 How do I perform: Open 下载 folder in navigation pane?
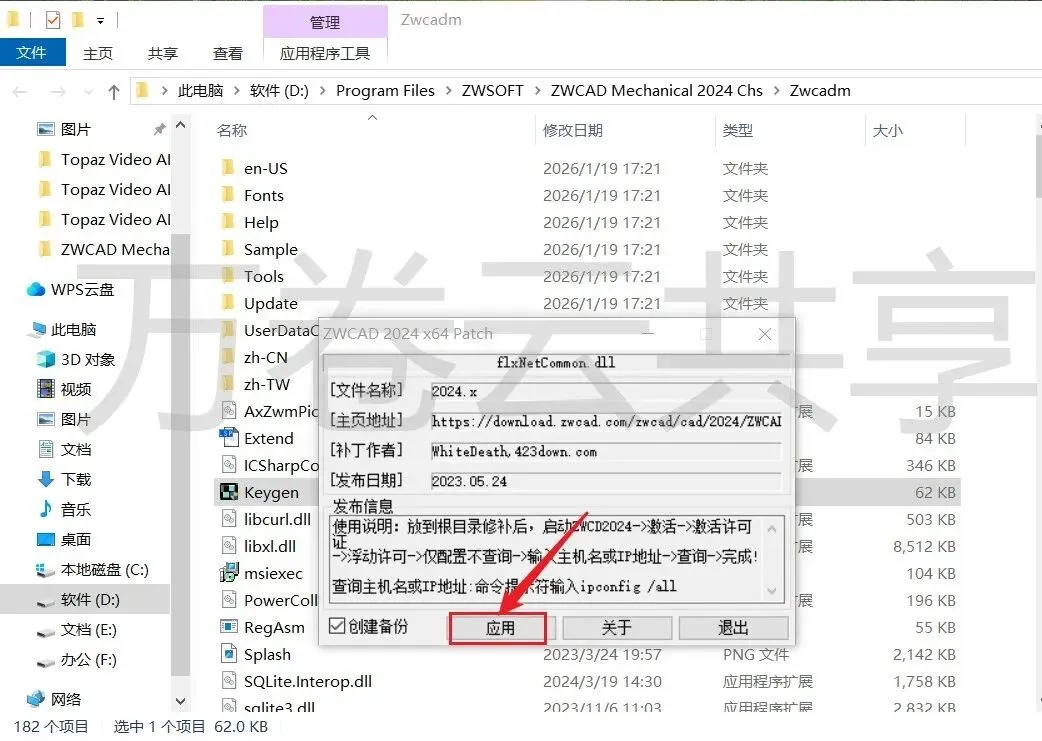[76, 479]
